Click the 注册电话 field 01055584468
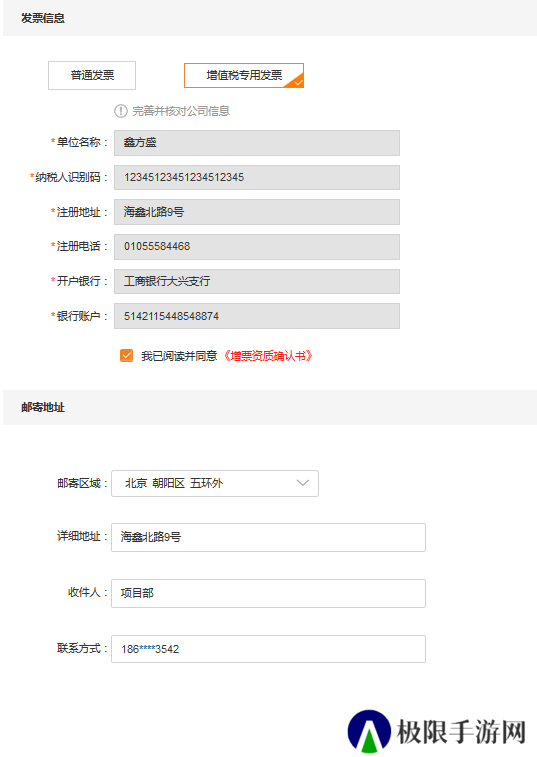Viewport: 537px width, 757px height. [257, 247]
